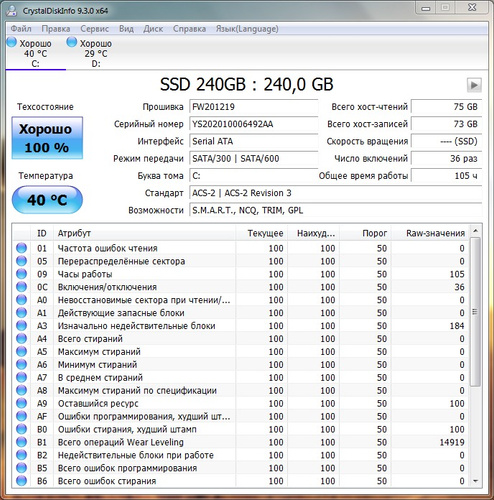Click status orb of attribute 0C
The height and width of the screenshot is (500, 494).
pos(22,287)
